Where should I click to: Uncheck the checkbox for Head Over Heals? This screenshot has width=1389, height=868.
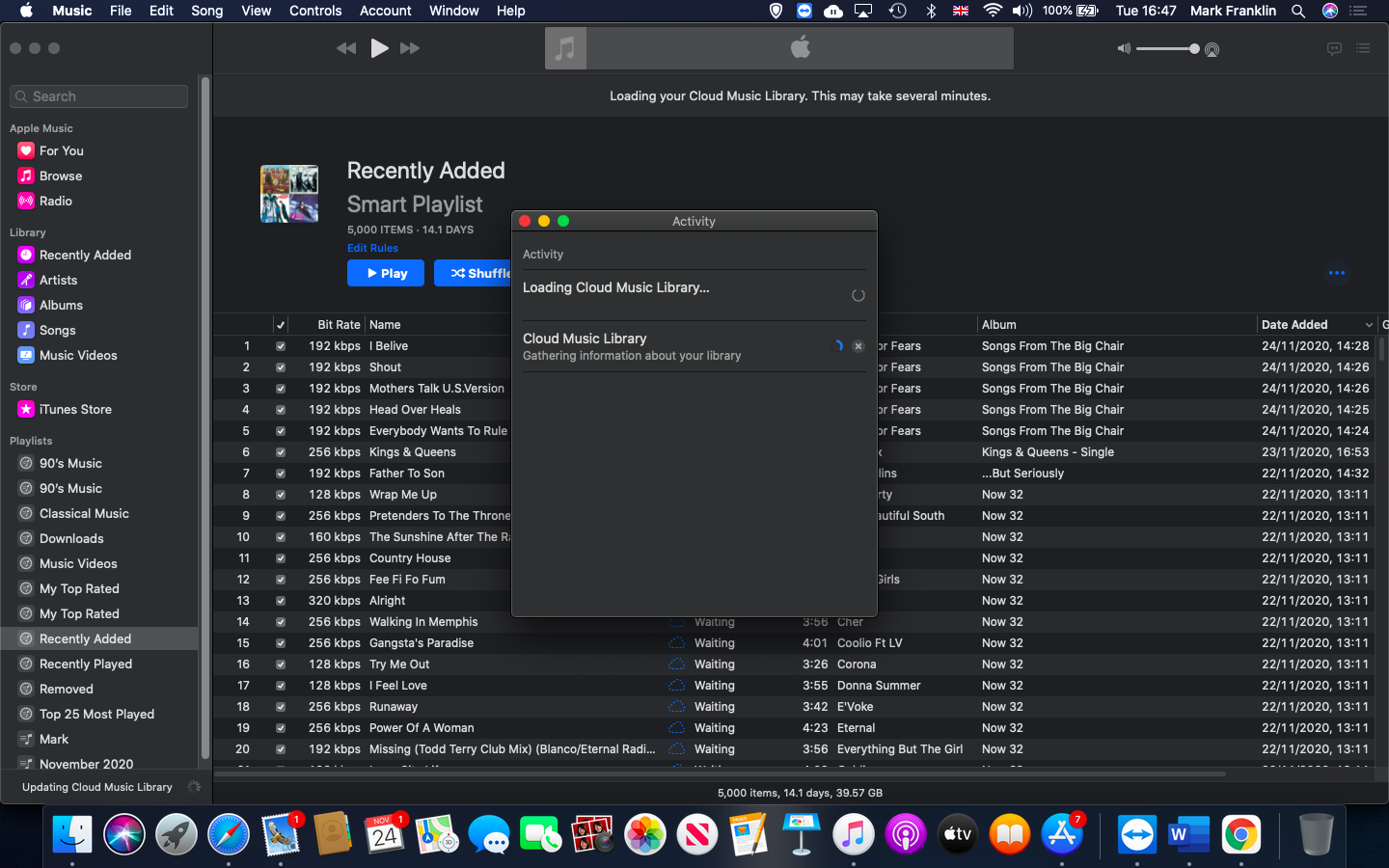[281, 410]
